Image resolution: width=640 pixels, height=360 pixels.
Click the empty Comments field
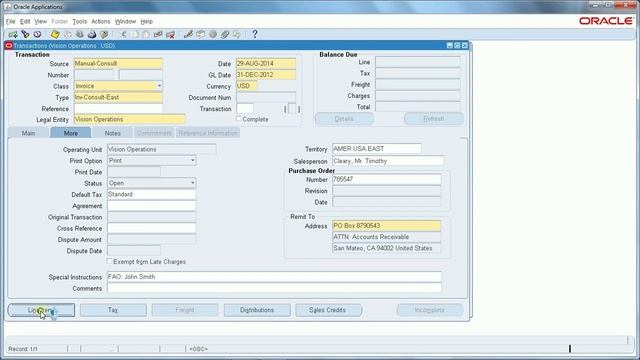point(274,288)
